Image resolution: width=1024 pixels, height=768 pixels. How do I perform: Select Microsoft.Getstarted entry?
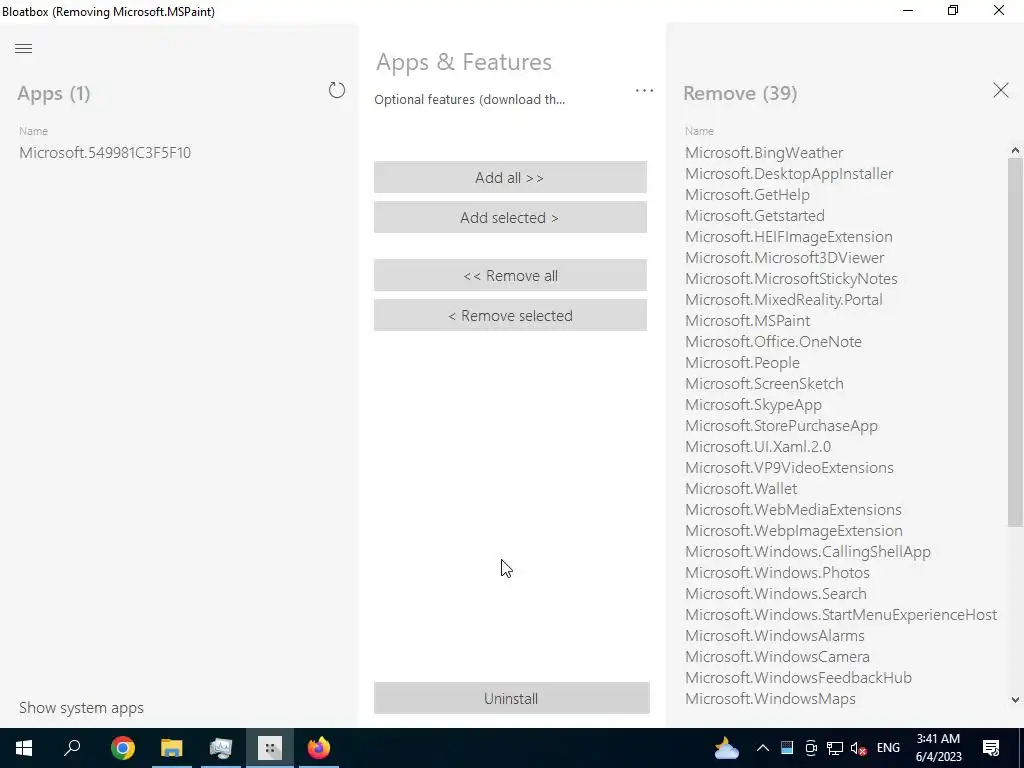pos(754,216)
